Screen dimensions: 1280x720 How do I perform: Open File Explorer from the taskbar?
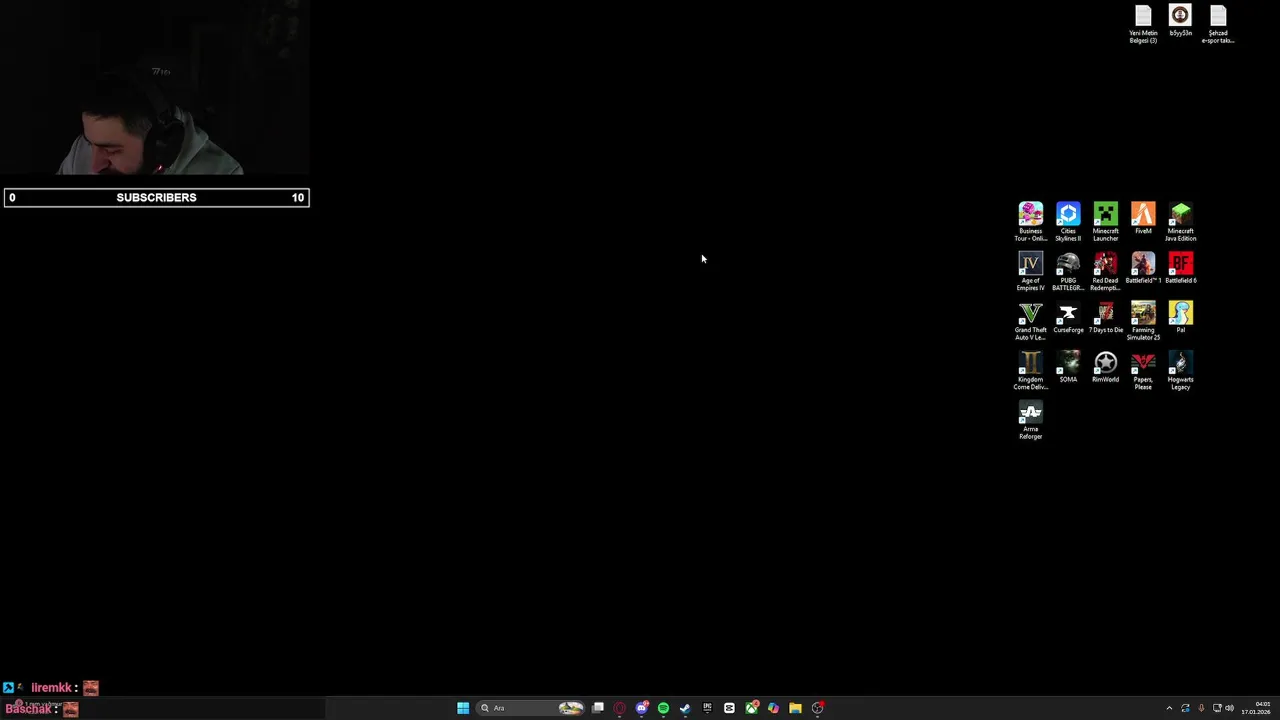point(795,708)
